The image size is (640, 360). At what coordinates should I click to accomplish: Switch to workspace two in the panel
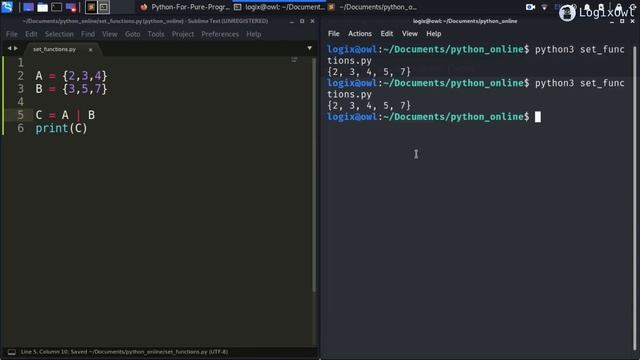coord(104,7)
